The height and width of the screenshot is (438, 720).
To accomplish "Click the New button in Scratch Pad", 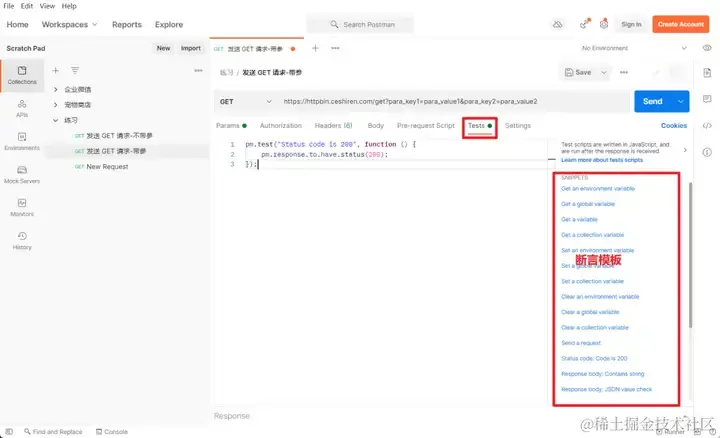I will (x=163, y=48).
